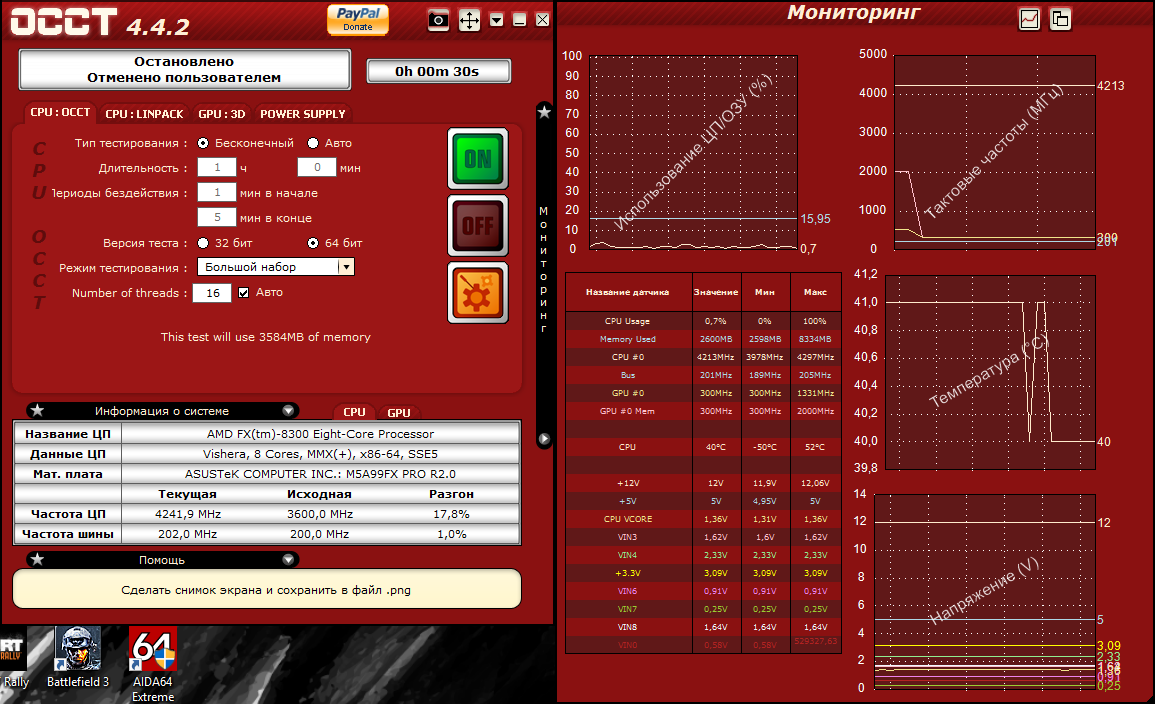1155x704 pixels.
Task: Collapse the Помощь section
Action: (x=288, y=560)
